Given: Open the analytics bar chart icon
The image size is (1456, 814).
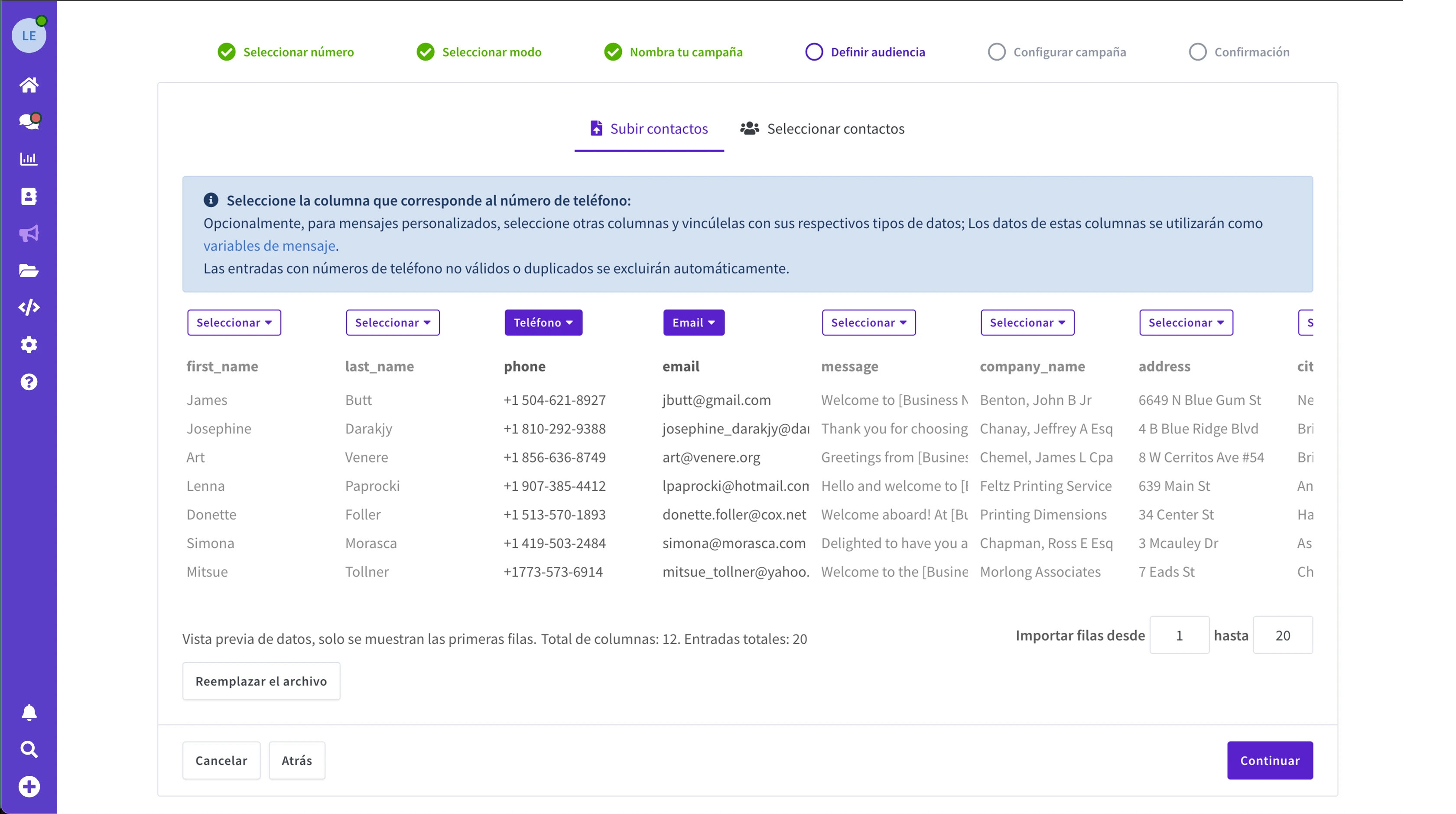Looking at the screenshot, I should click(x=29, y=159).
